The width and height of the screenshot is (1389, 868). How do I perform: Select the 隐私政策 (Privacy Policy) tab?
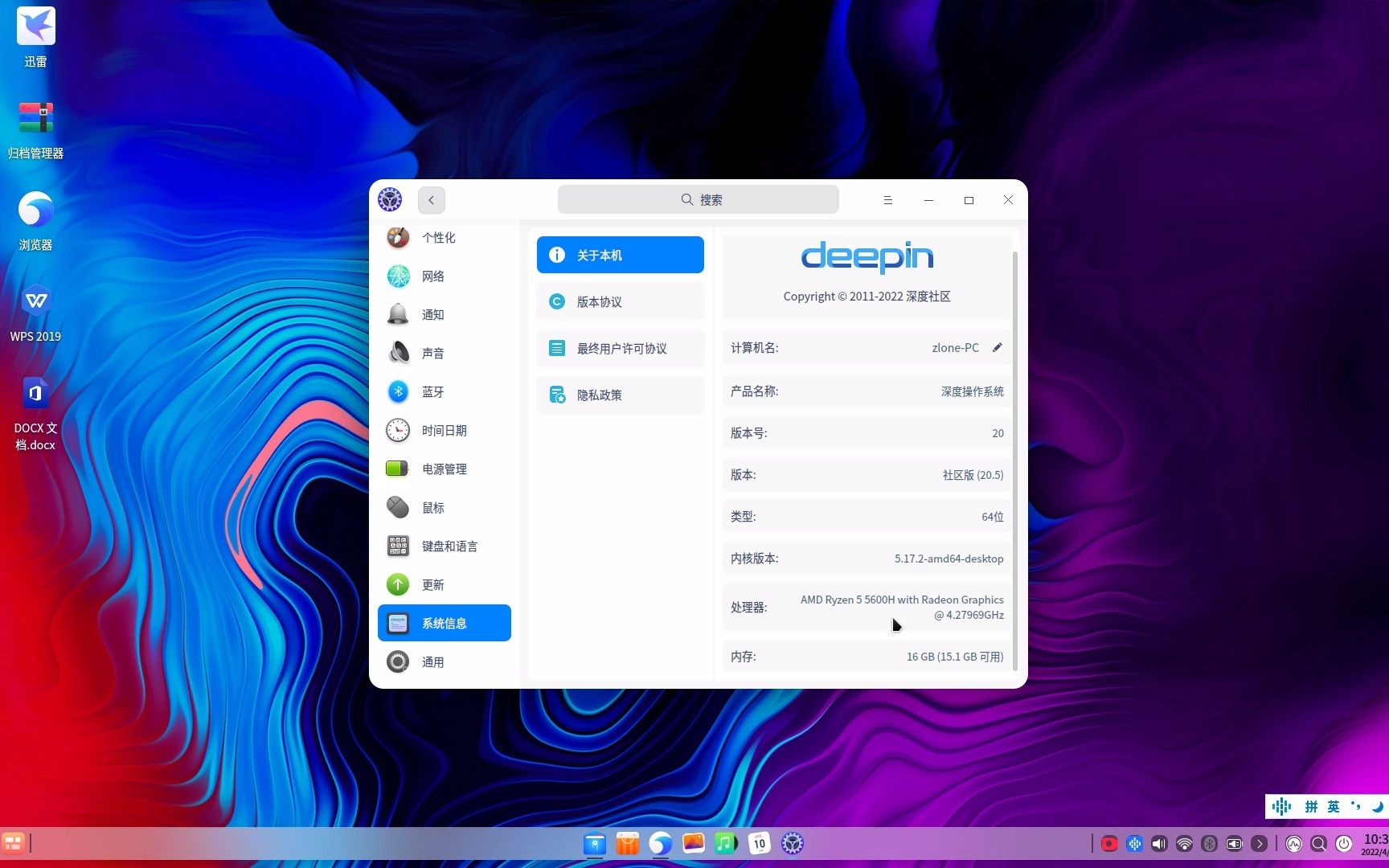coord(620,395)
